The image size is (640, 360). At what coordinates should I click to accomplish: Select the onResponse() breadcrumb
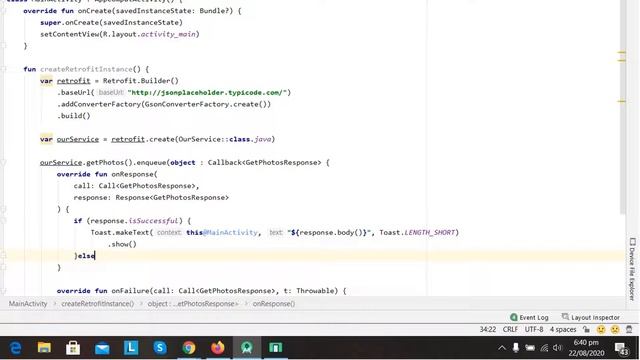pos(274,304)
